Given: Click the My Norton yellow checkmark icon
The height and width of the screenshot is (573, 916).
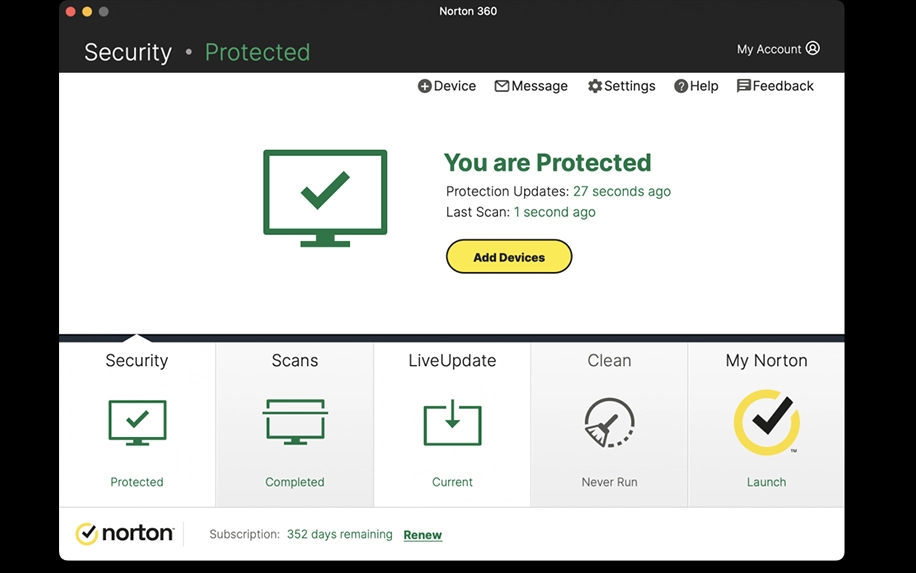Looking at the screenshot, I should coord(767,422).
